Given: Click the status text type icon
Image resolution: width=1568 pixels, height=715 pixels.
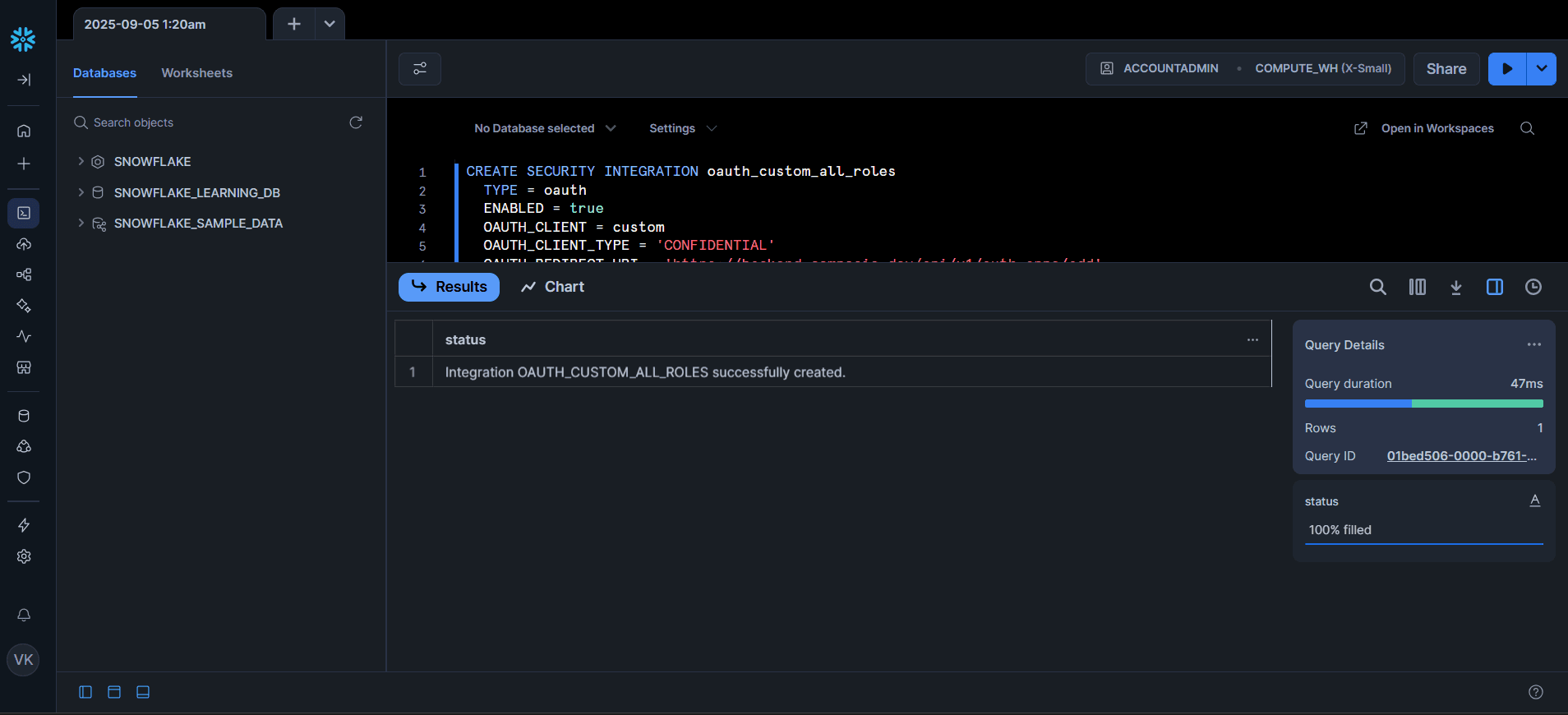Looking at the screenshot, I should (x=1534, y=501).
